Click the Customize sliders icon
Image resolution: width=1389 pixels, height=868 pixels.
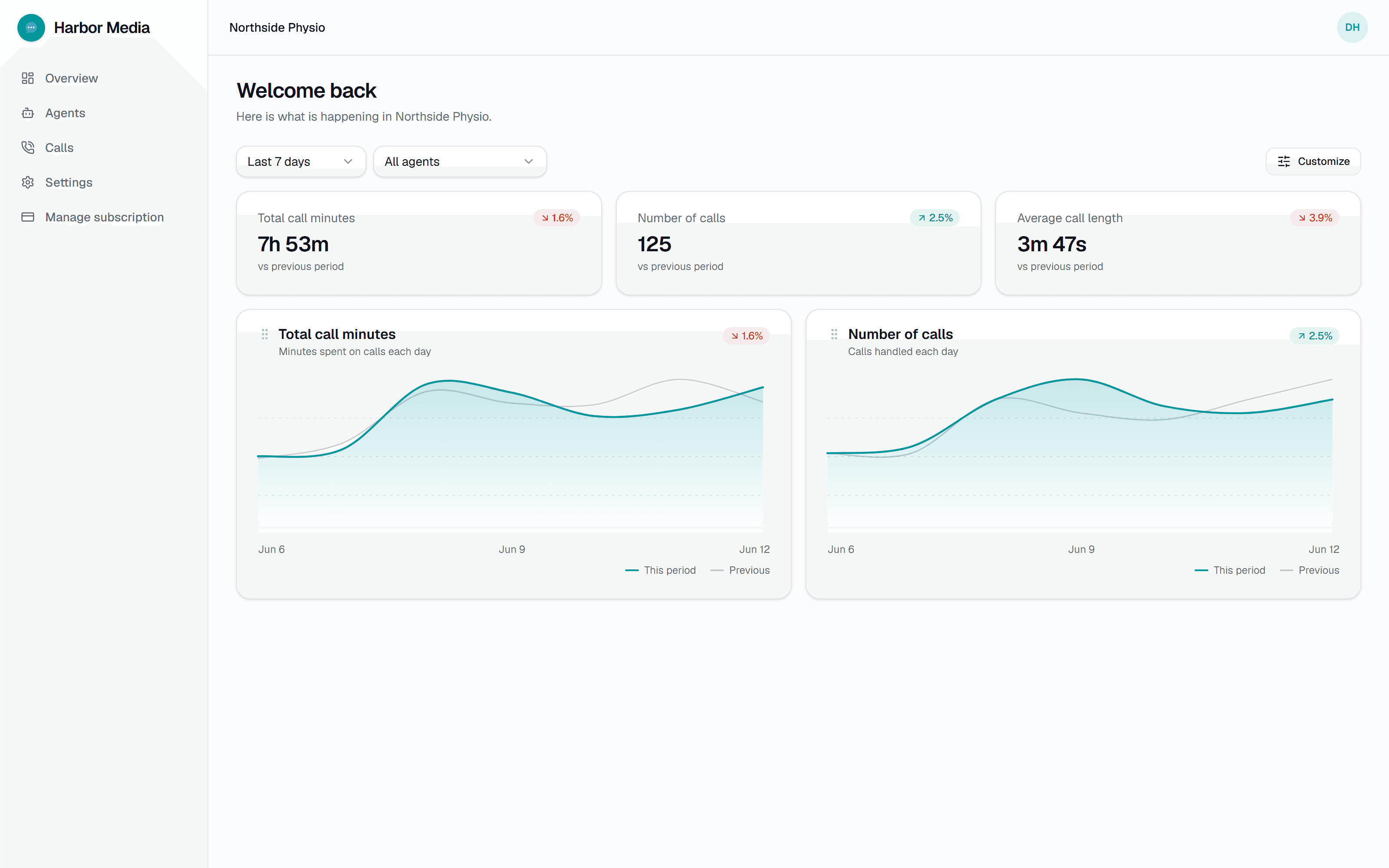coord(1284,161)
